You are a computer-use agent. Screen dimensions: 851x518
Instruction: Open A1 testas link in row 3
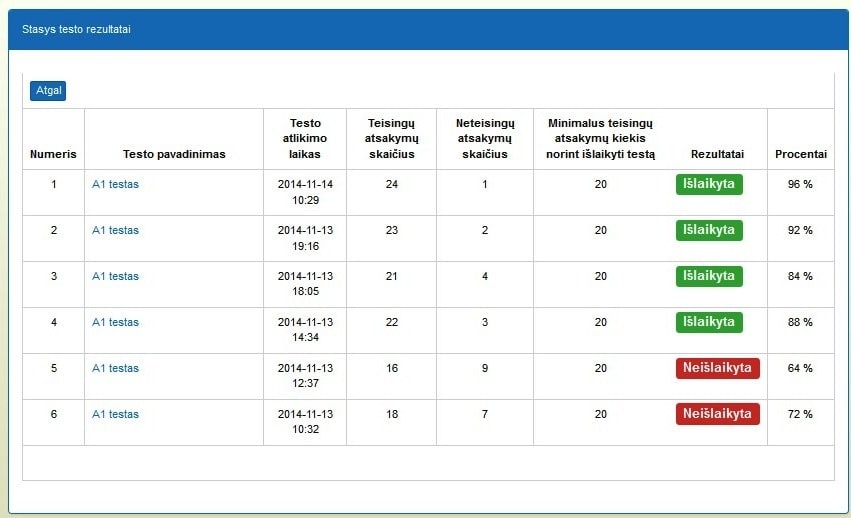click(115, 276)
